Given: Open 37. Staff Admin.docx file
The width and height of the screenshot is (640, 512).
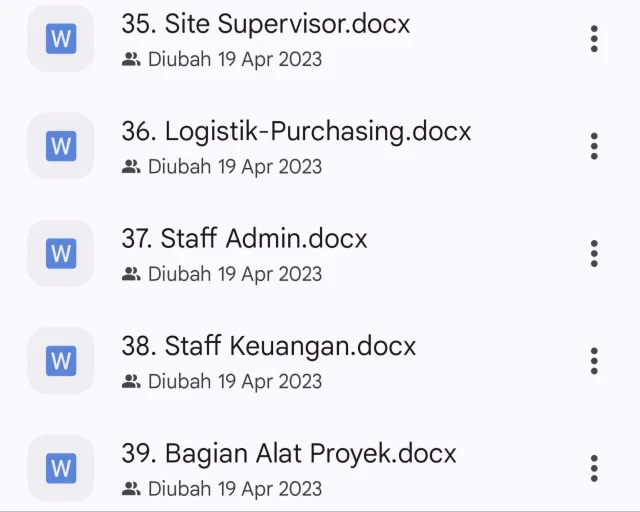Looking at the screenshot, I should (244, 239).
